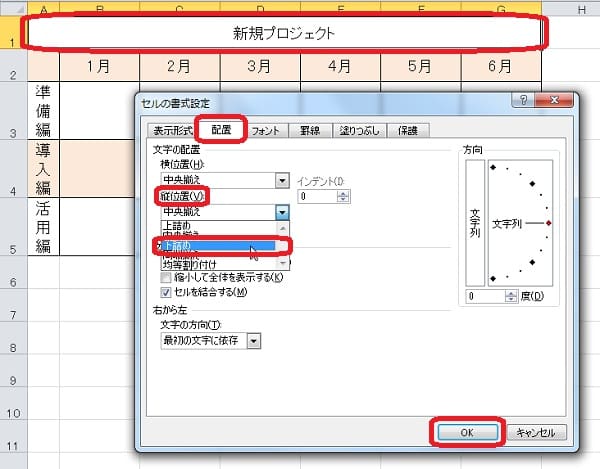Close the セルの書式設定 dialog with X
Image resolution: width=600 pixels, height=469 pixels.
coord(557,102)
